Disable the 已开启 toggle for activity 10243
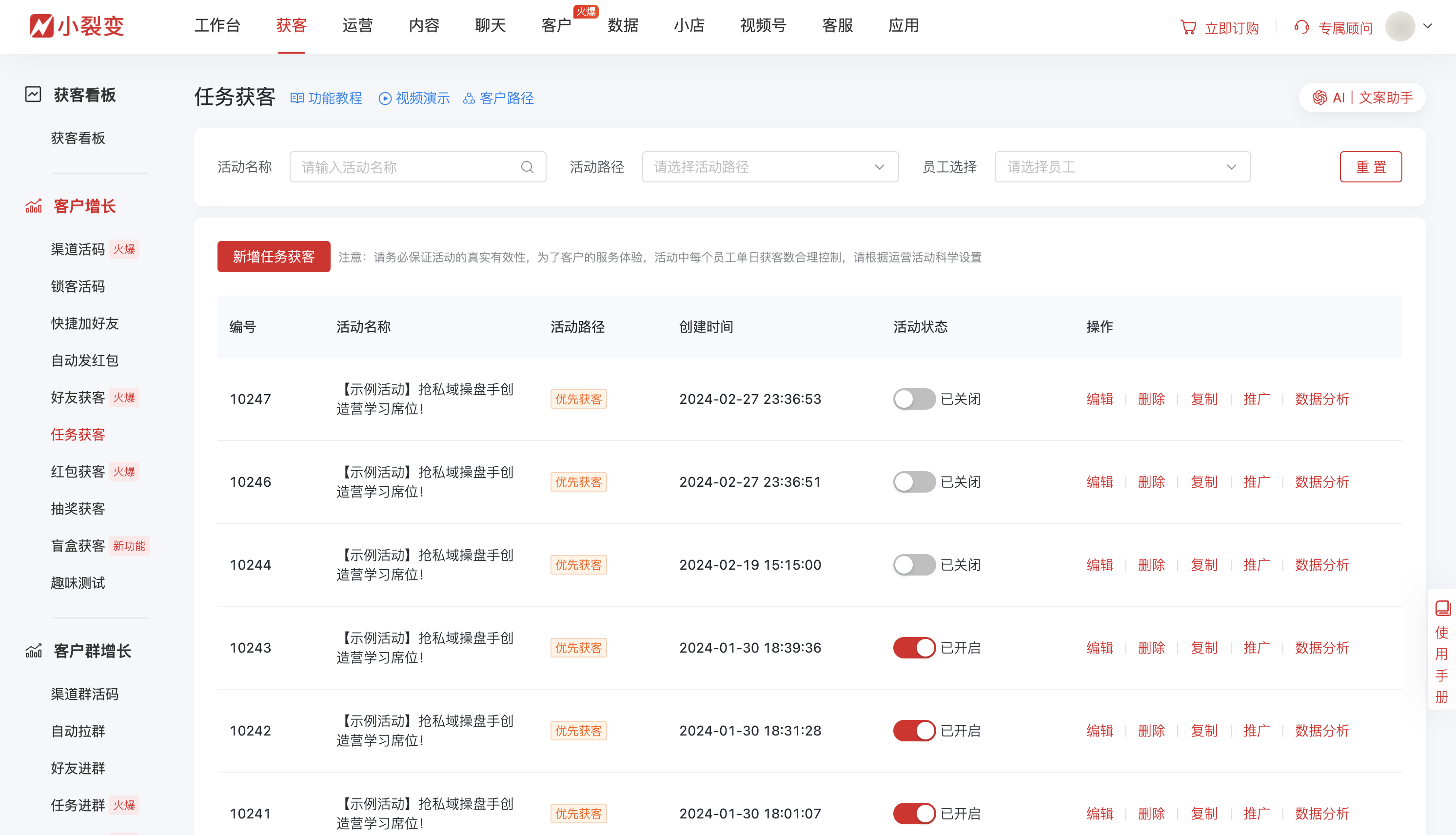This screenshot has width=1456, height=836. [x=914, y=647]
